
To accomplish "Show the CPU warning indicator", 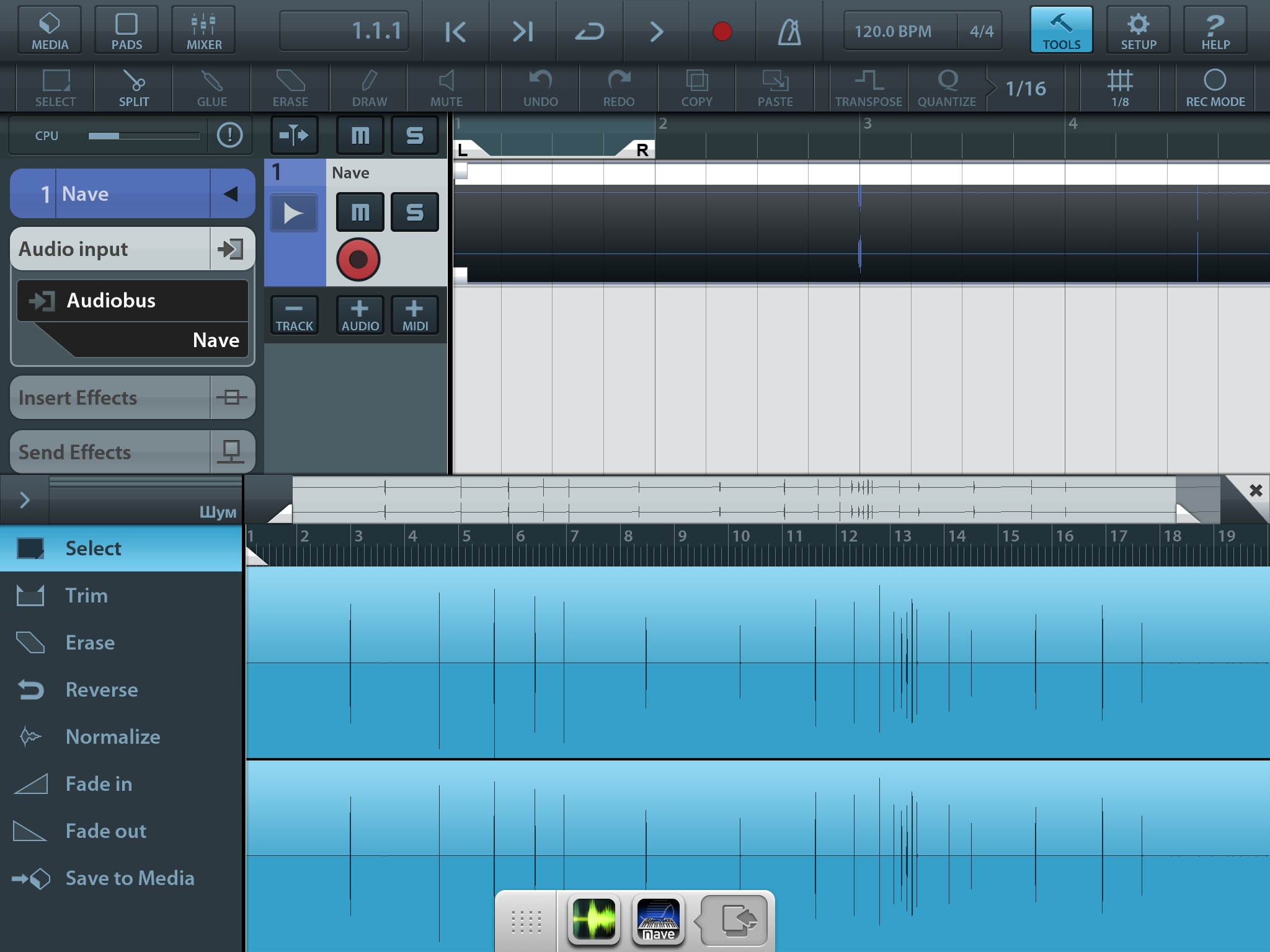I will 230,134.
